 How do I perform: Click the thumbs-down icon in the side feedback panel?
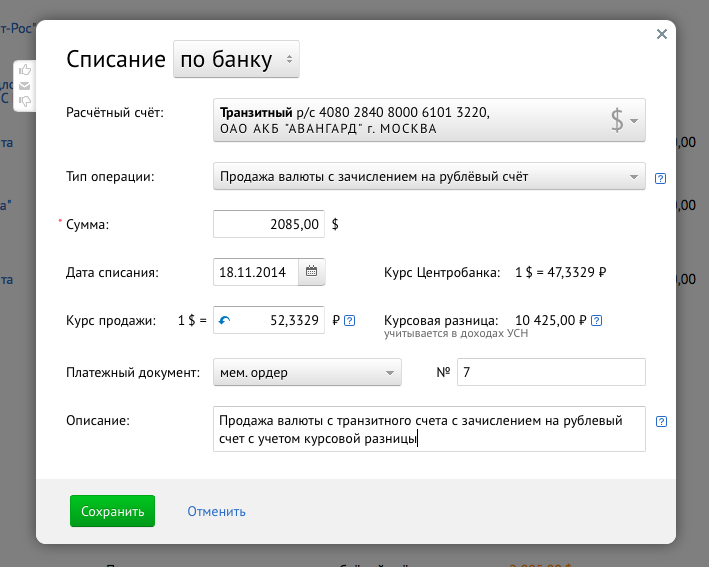click(25, 101)
